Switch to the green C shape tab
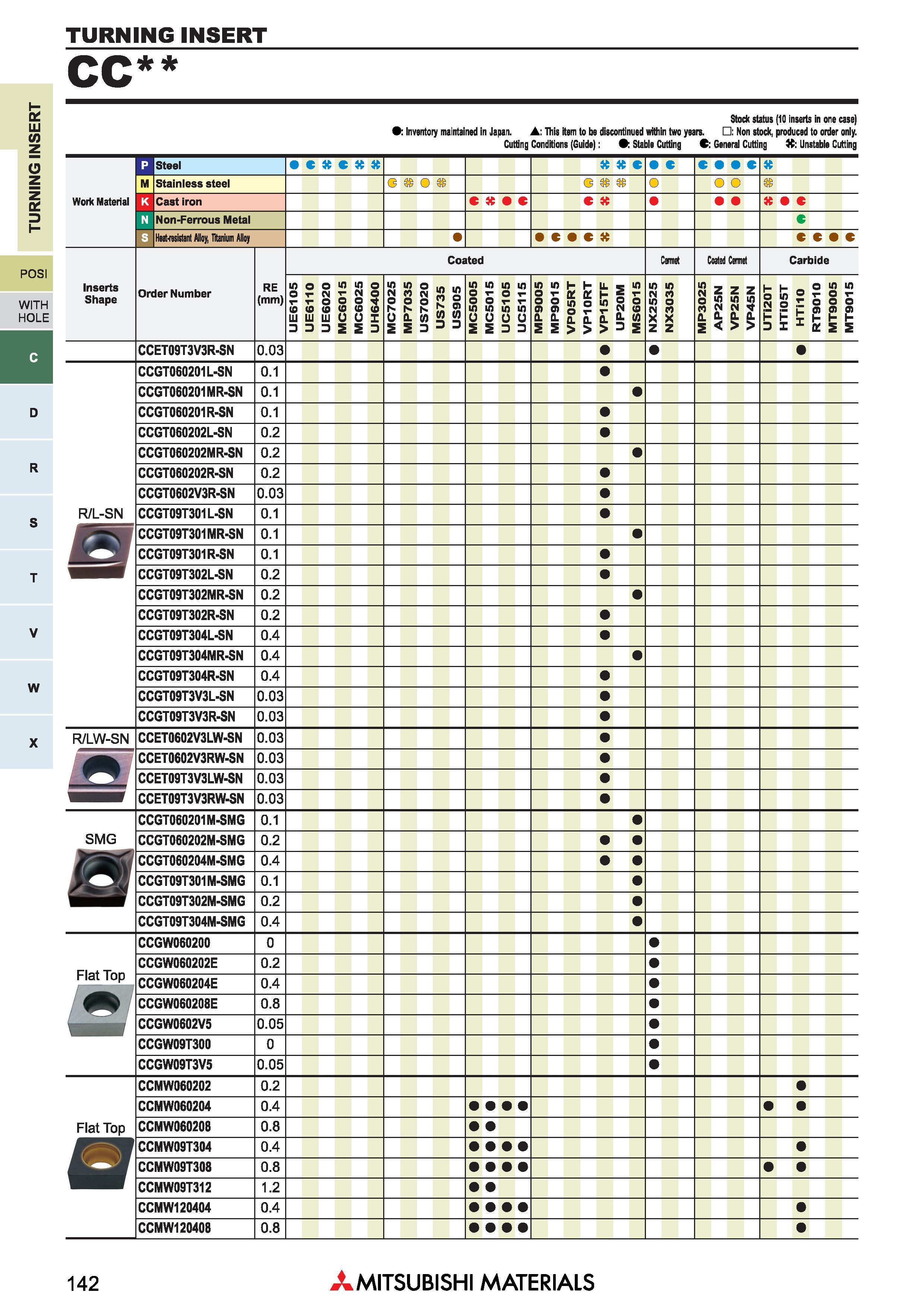This screenshot has width=924, height=1308. 27,358
